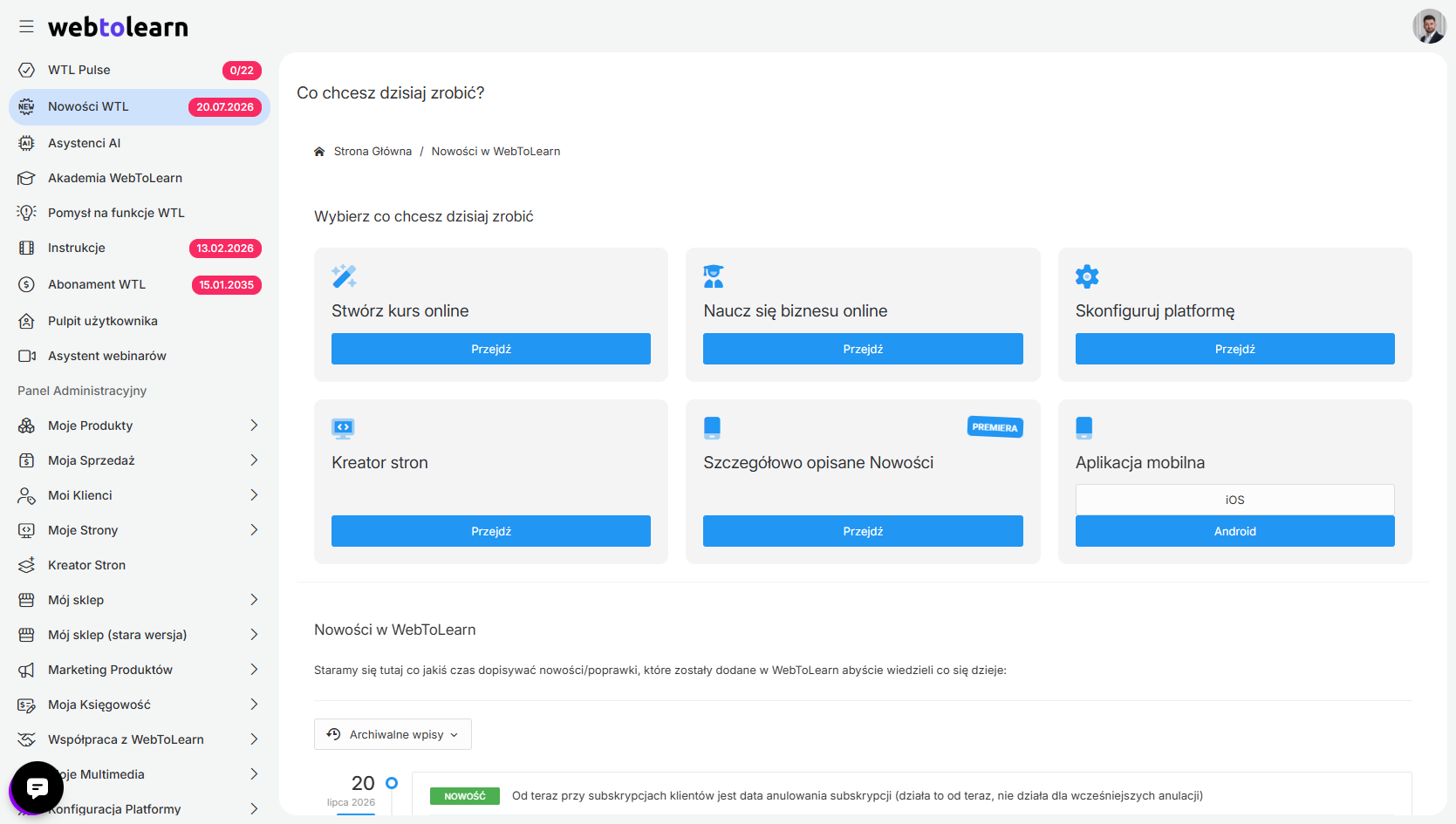Open the Archiwalne wpisy dropdown
The height and width of the screenshot is (824, 1456).
click(x=393, y=734)
